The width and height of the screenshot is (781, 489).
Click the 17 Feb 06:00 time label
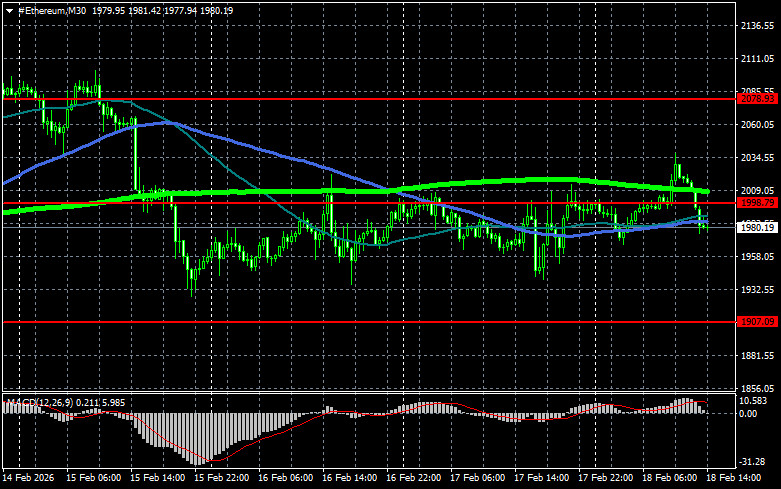click(x=478, y=478)
